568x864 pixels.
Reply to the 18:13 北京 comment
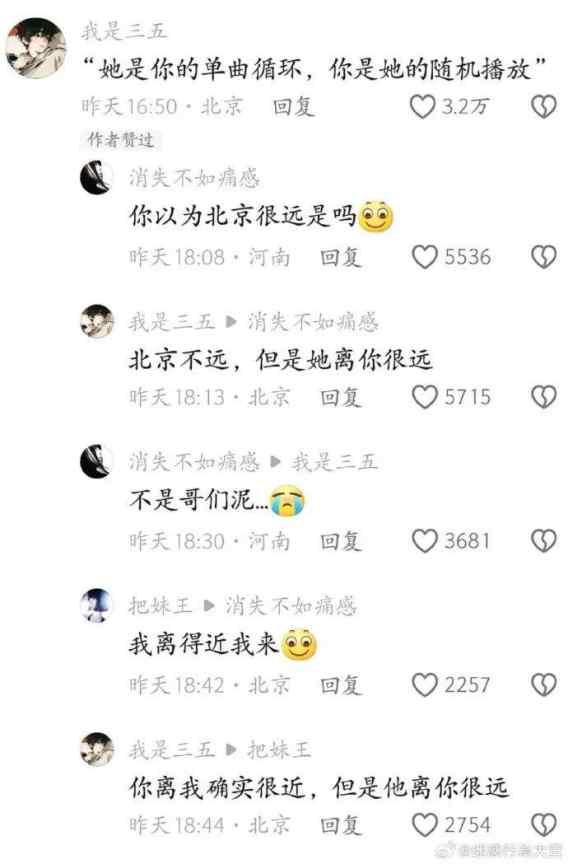pyautogui.click(x=341, y=397)
